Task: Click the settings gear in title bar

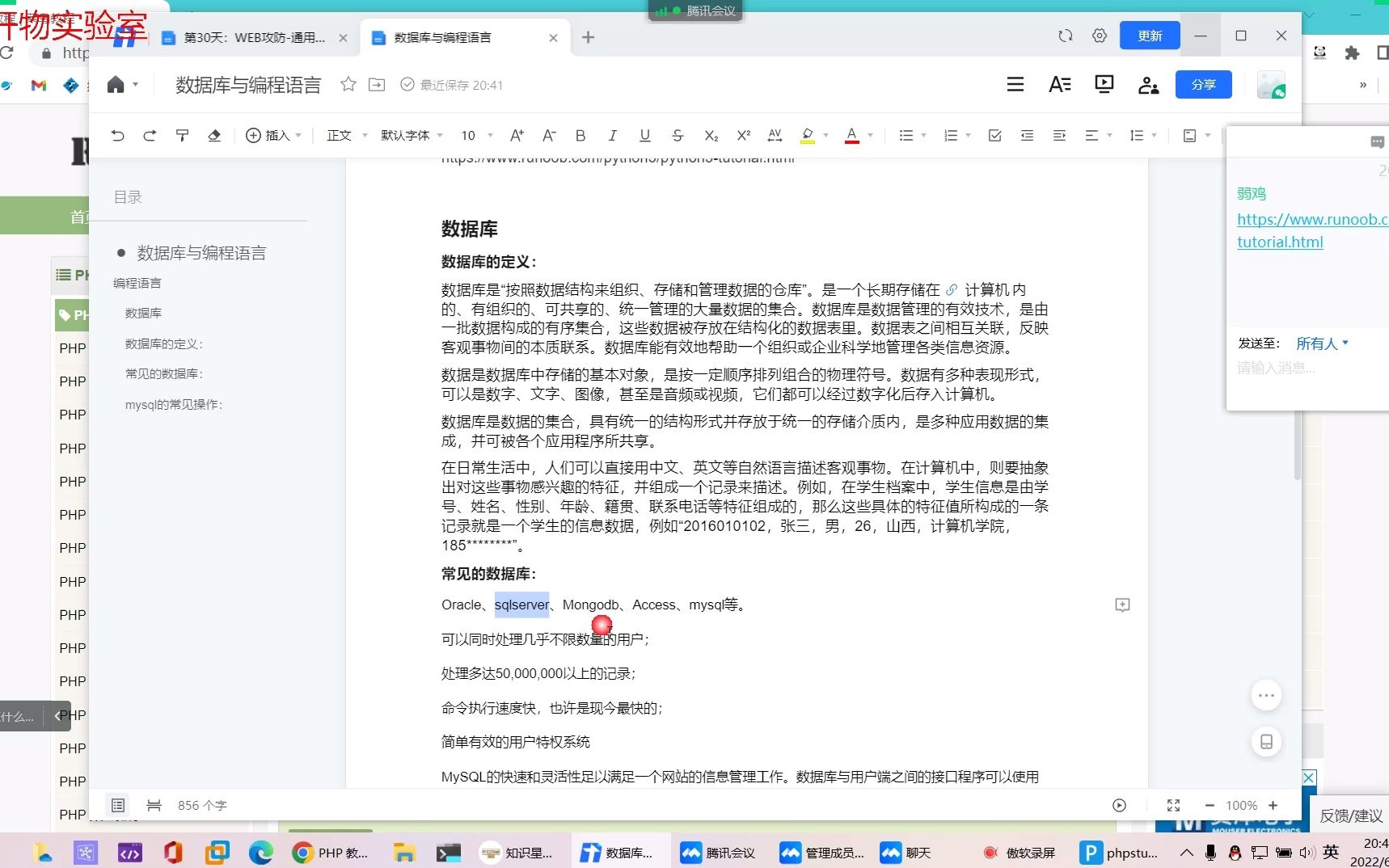Action: pyautogui.click(x=1100, y=36)
